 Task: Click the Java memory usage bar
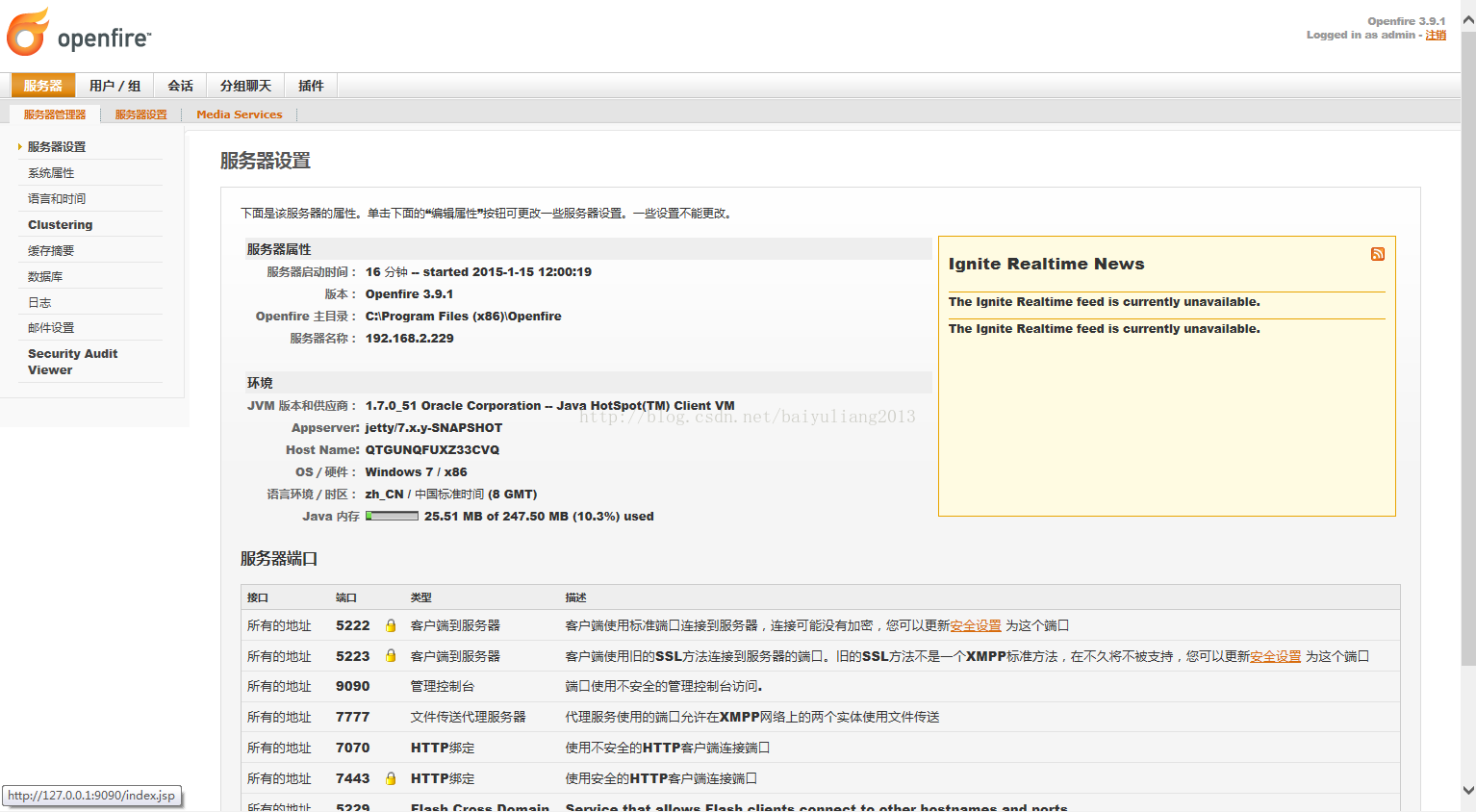(x=392, y=516)
